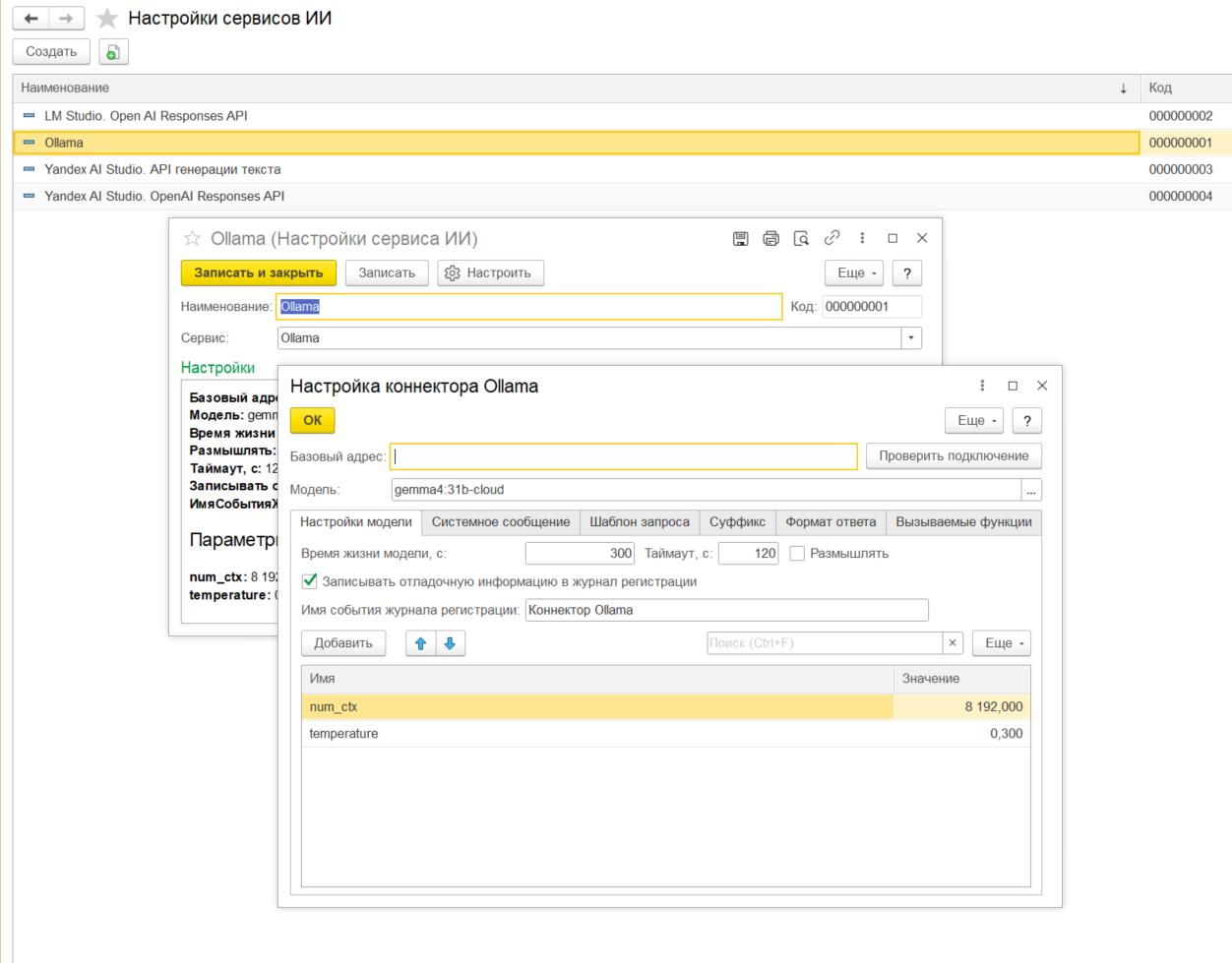
Task: Click the Добавить button
Action: pos(343,643)
